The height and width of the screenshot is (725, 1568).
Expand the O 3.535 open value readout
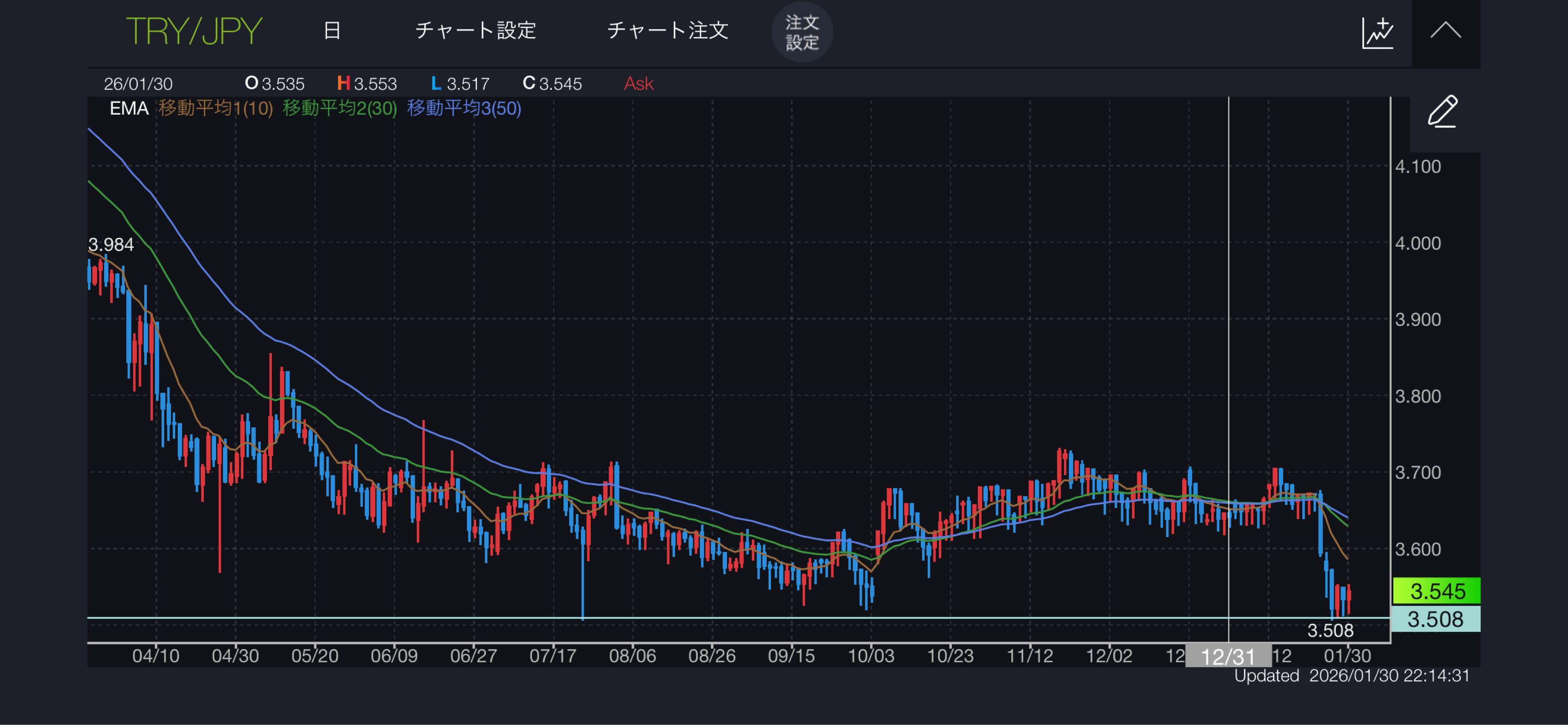[274, 83]
